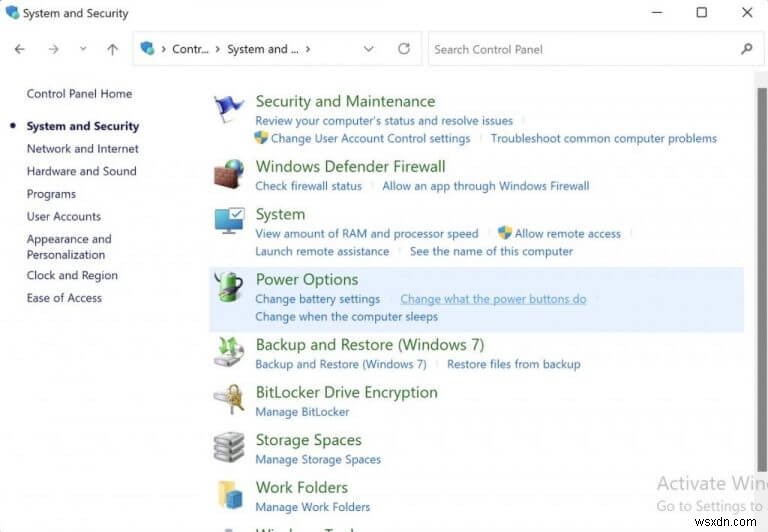Open Appearance and Personalization category
Screen dimensions: 768x532
[x=69, y=247]
